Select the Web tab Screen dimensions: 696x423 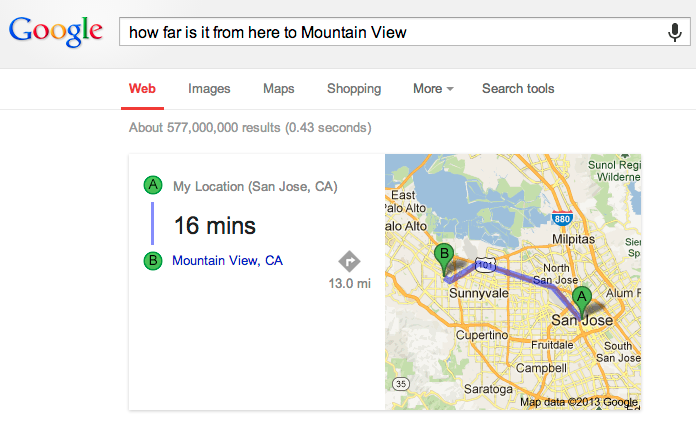142,89
